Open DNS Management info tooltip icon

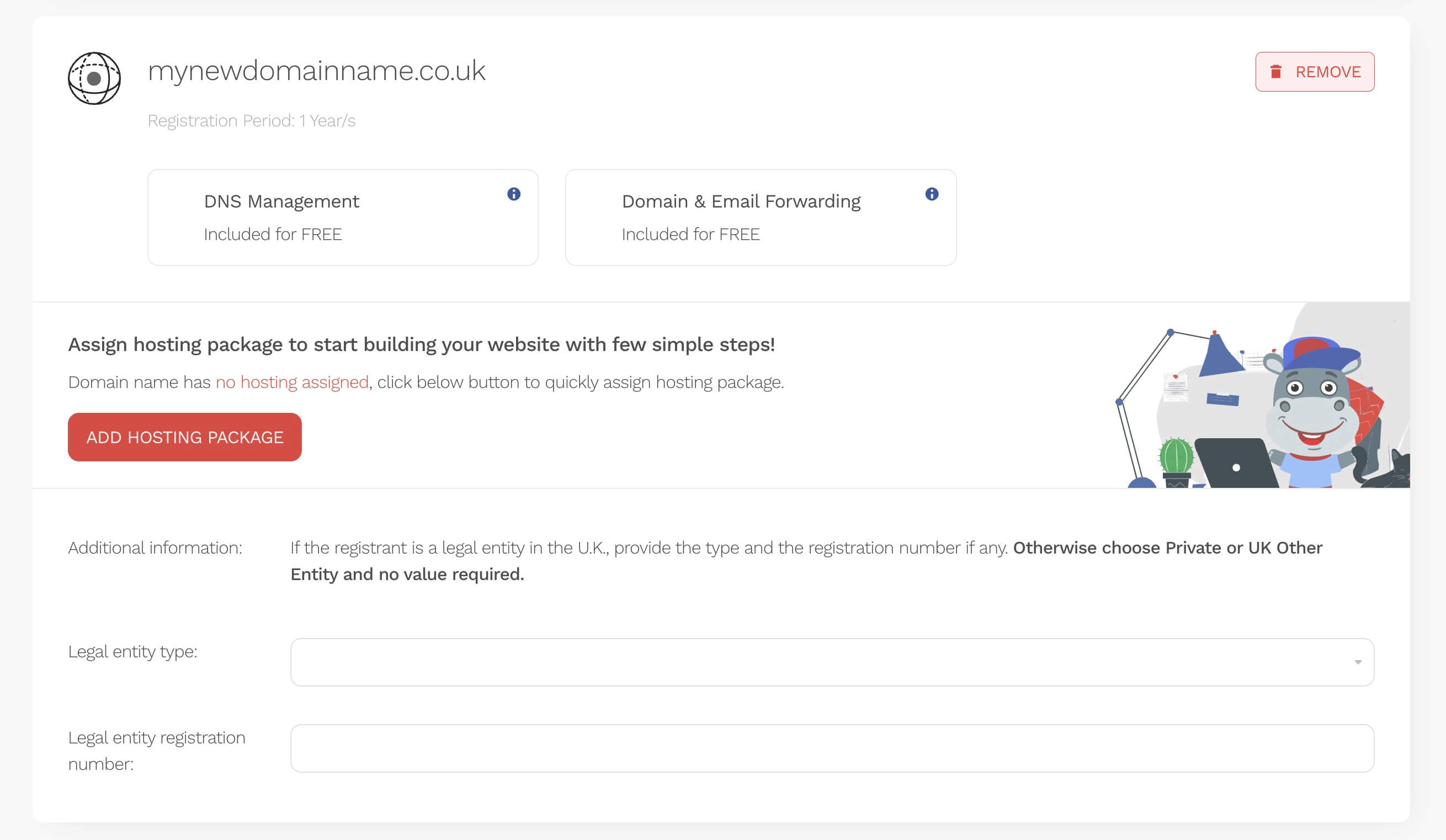pyautogui.click(x=514, y=194)
